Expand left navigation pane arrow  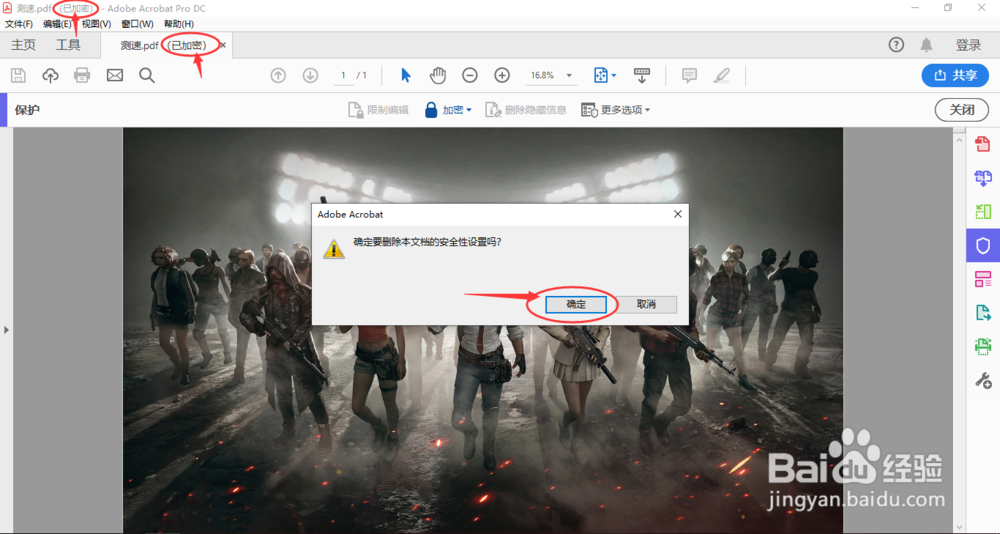pyautogui.click(x=6, y=330)
